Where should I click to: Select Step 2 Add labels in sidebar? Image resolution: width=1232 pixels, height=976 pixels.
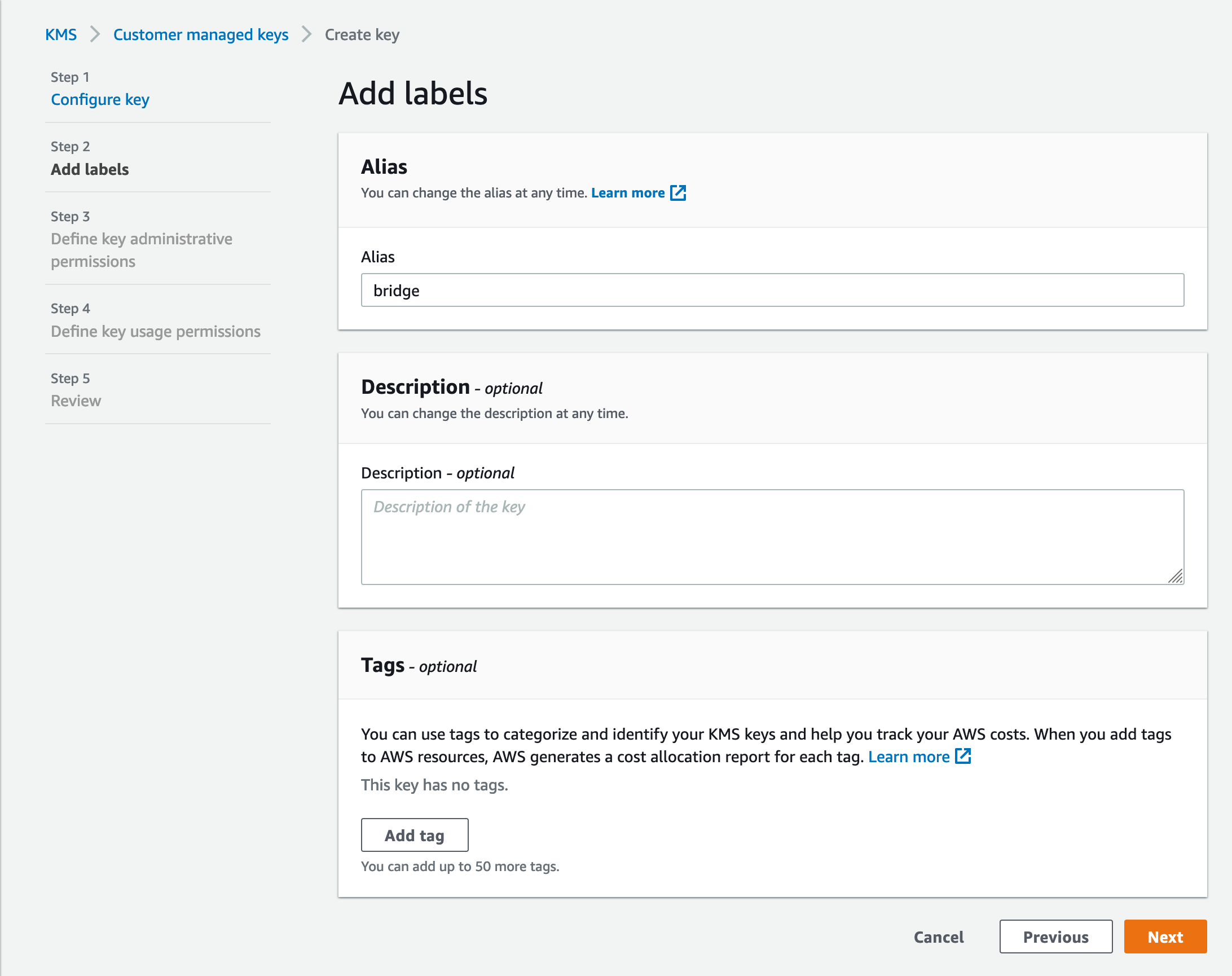pos(90,169)
